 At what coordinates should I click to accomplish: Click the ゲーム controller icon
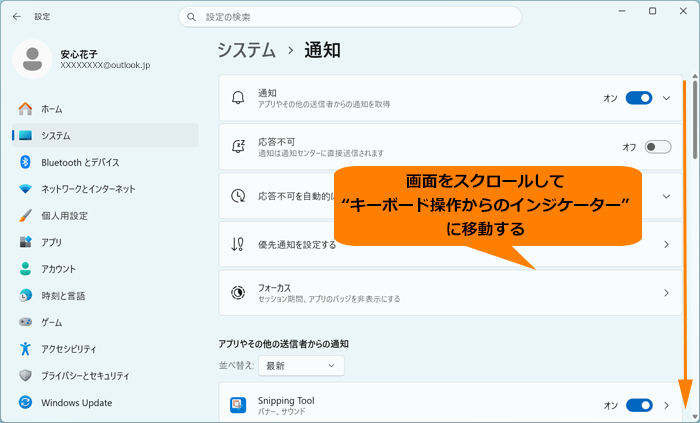click(x=25, y=322)
